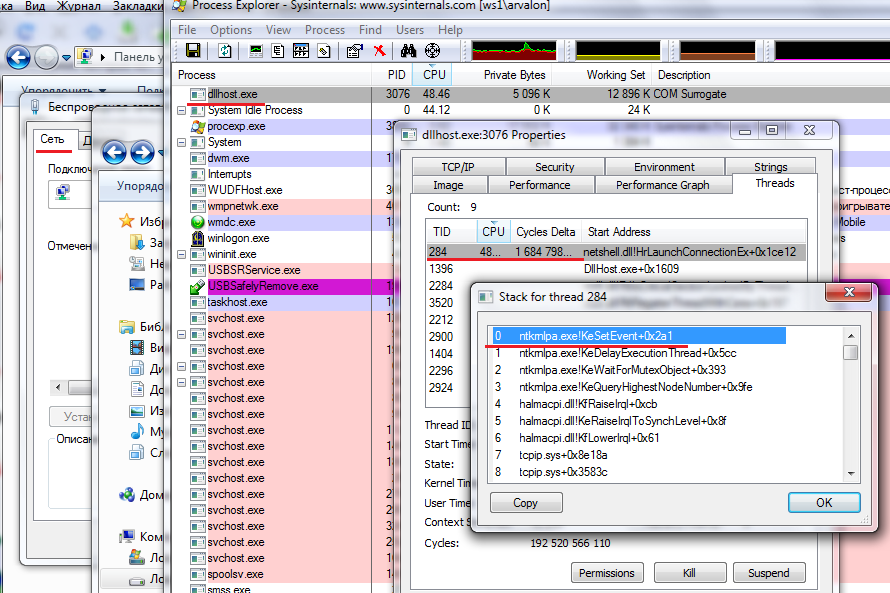The image size is (890, 593).
Task: Open the File menu
Action: click(187, 30)
